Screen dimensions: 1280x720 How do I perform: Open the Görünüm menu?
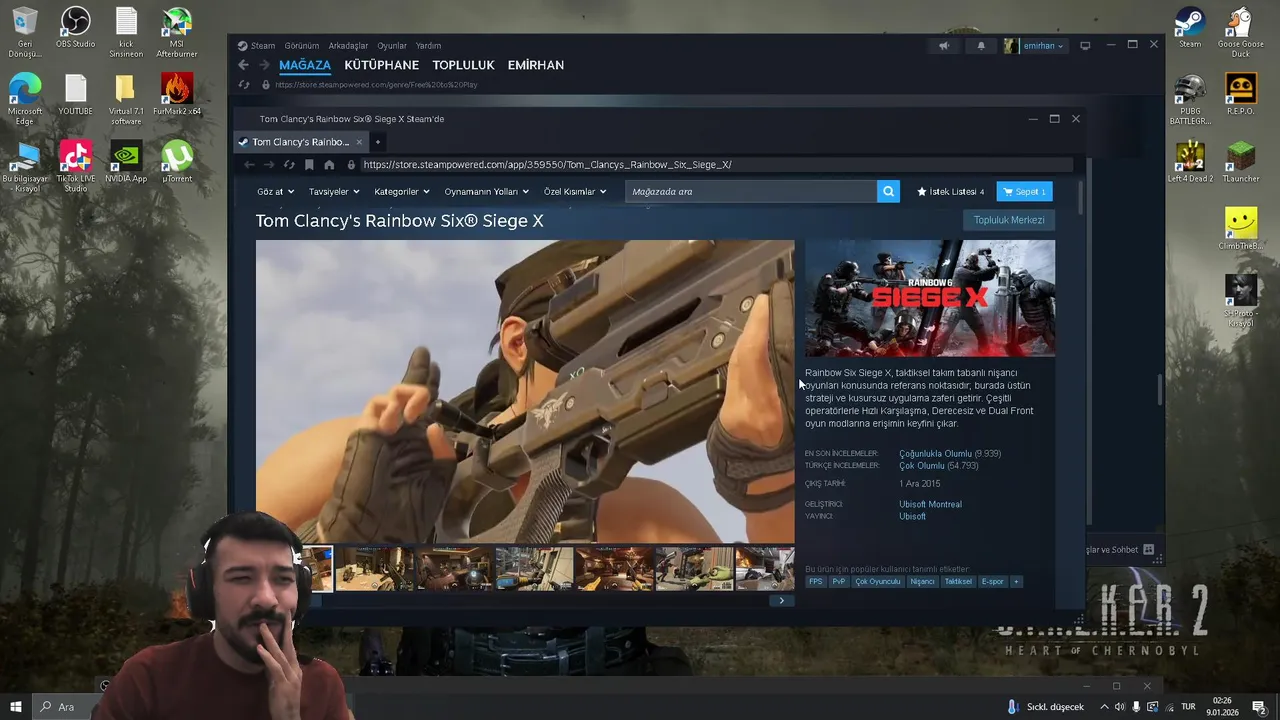point(301,45)
